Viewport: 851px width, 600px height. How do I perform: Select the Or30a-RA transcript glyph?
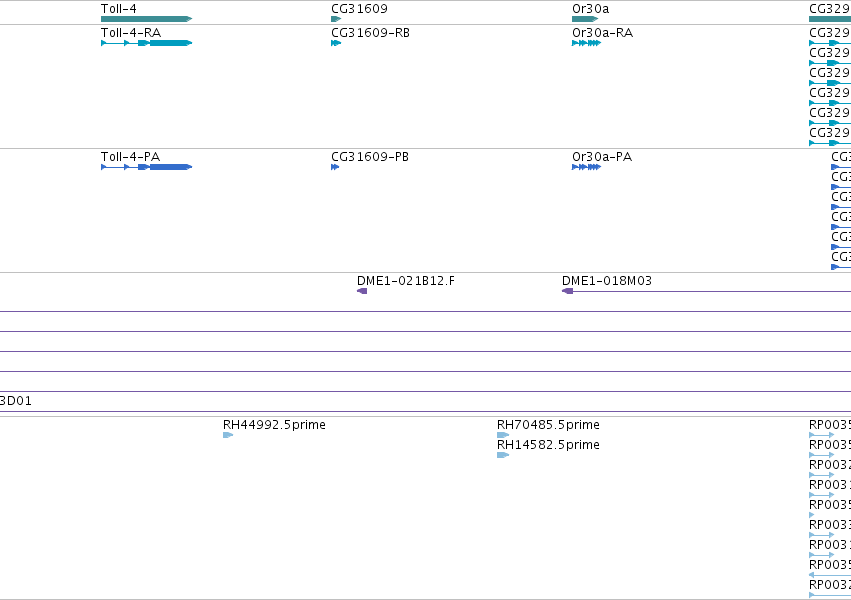(x=587, y=43)
